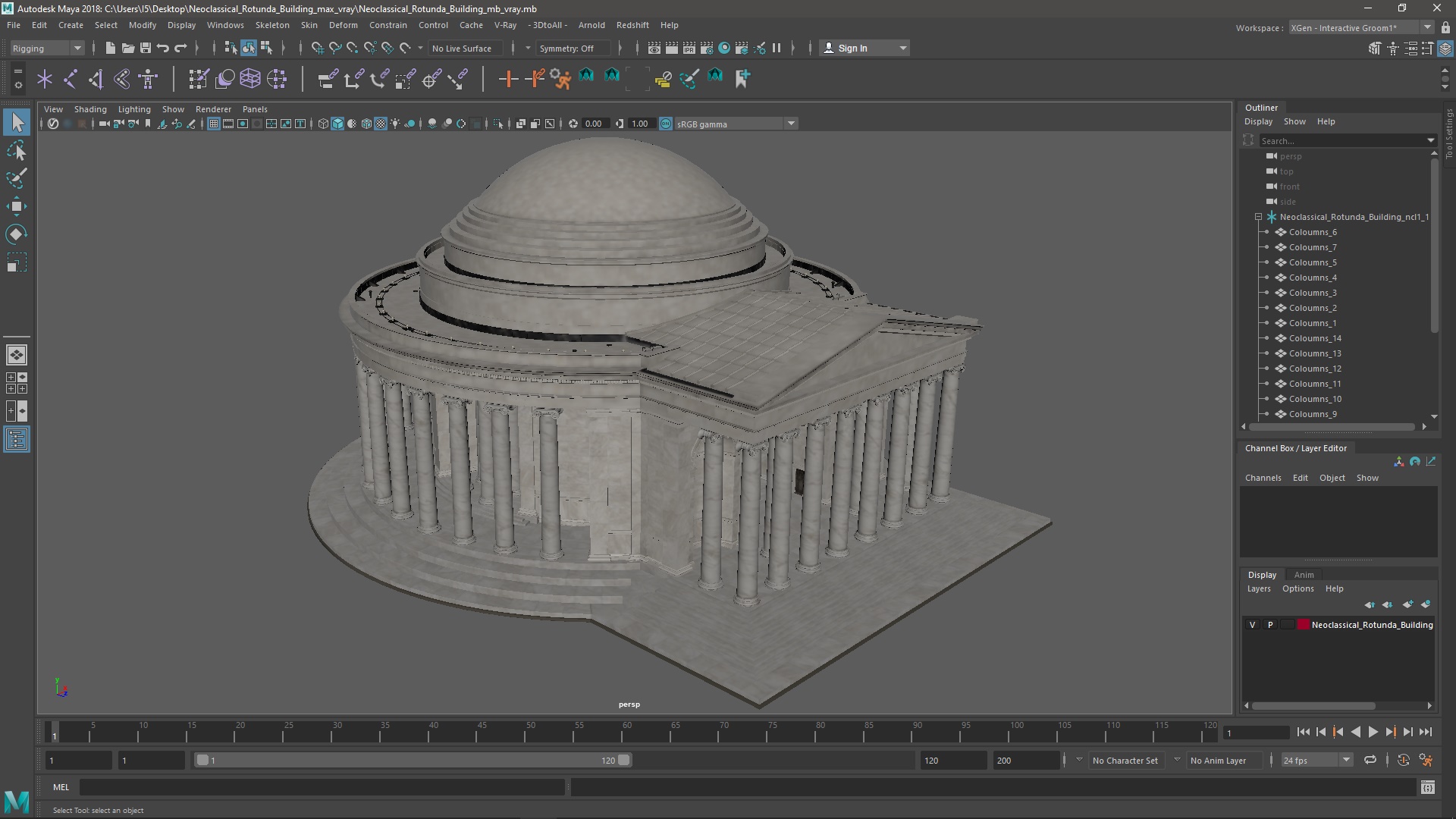Open the Script Editor icon
This screenshot has width=1456, height=819.
(x=1427, y=787)
